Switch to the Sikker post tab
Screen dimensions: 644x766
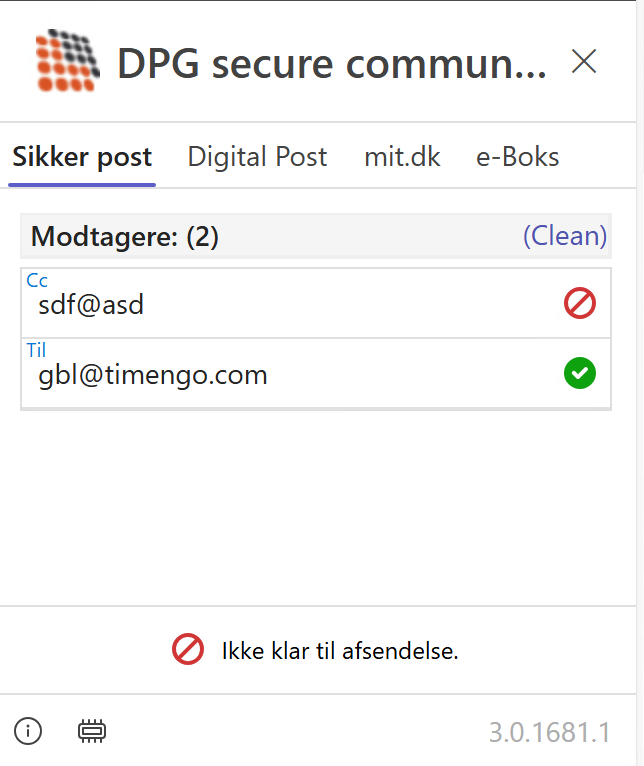click(x=82, y=157)
